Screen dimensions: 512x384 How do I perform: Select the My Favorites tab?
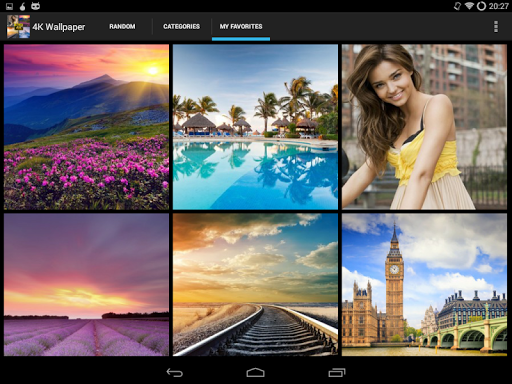click(241, 26)
